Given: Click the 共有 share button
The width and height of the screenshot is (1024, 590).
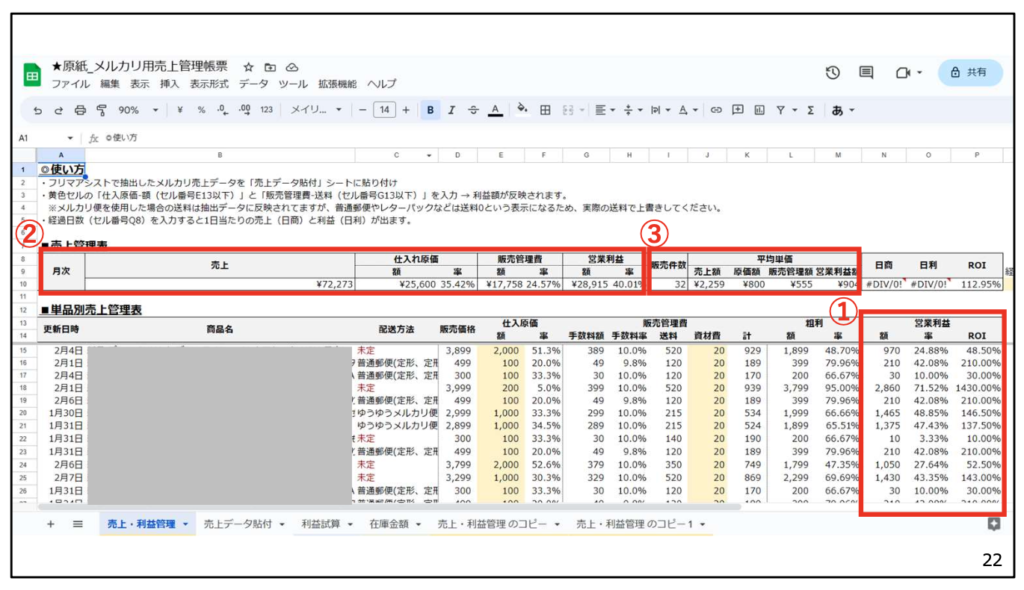Looking at the screenshot, I should tap(969, 73).
